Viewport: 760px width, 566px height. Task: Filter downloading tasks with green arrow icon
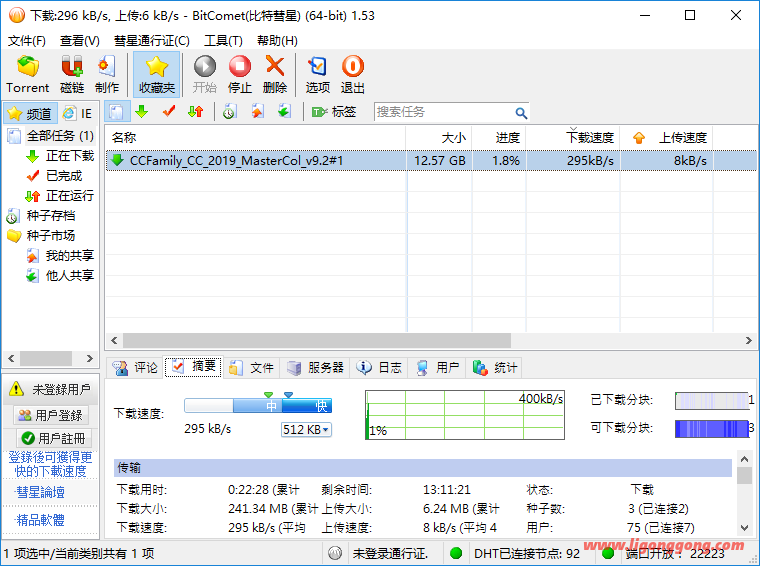click(x=142, y=112)
